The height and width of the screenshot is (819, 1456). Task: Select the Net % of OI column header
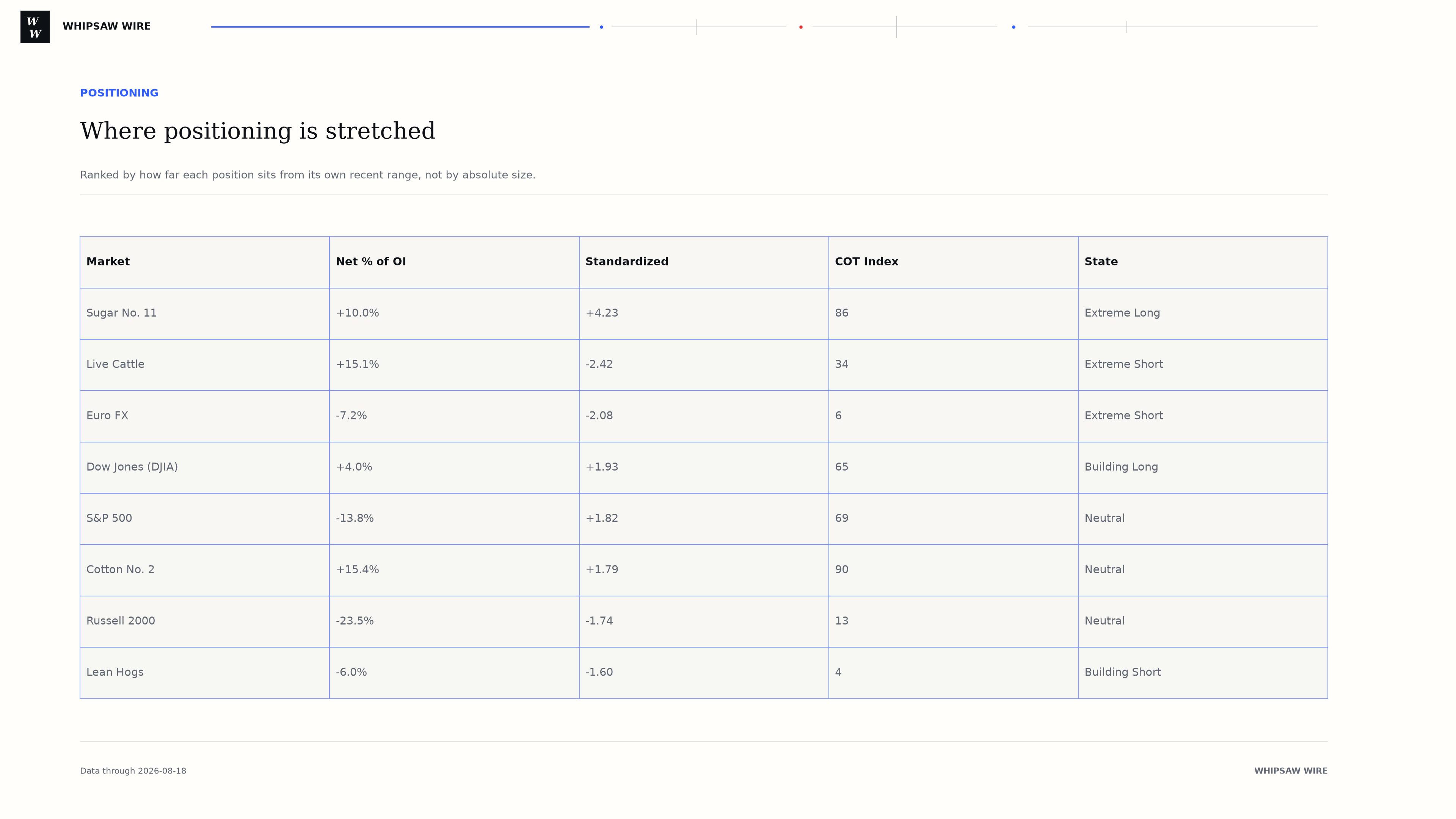455,262
